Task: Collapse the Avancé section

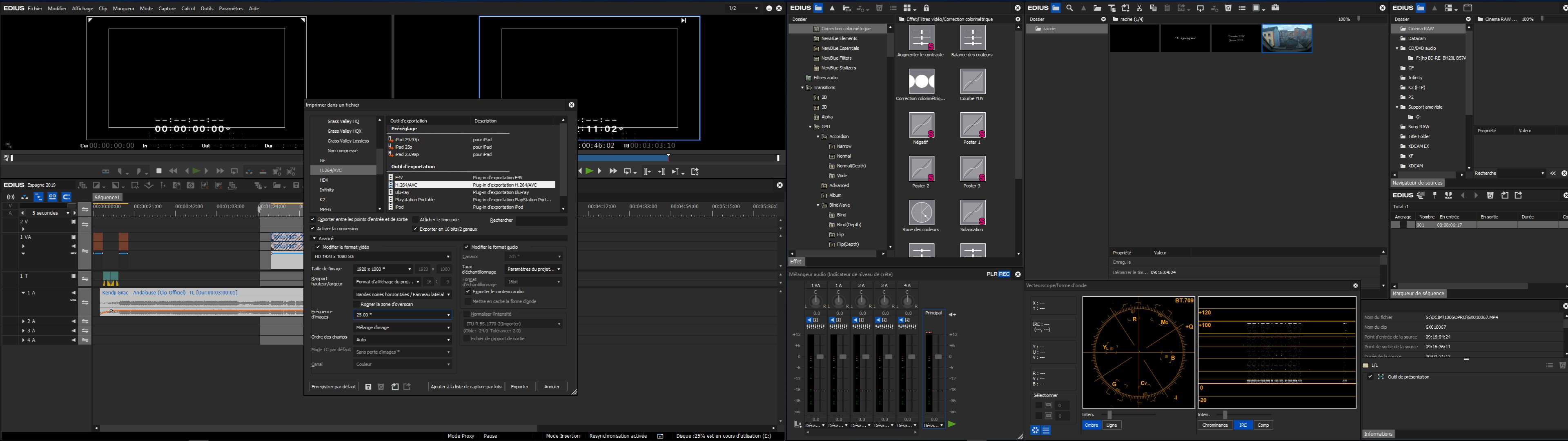Action: pos(314,238)
